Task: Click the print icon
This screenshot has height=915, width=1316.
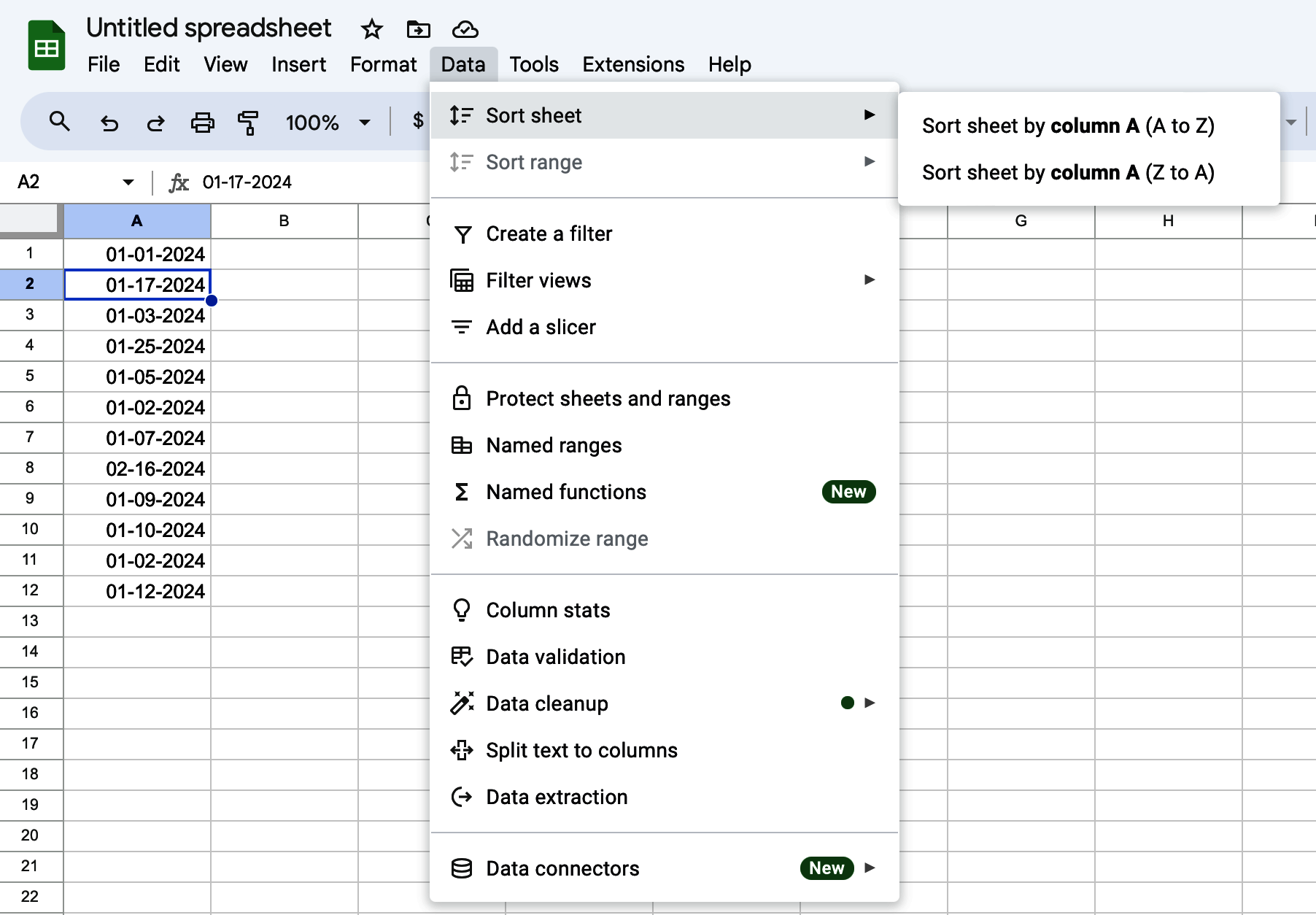Action: (202, 123)
